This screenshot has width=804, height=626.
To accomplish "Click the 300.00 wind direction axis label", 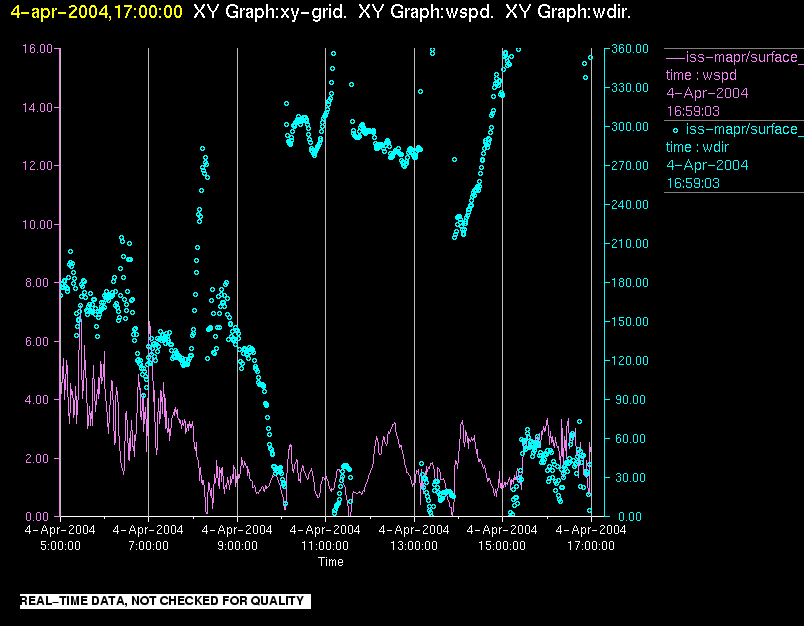I will click(x=630, y=127).
